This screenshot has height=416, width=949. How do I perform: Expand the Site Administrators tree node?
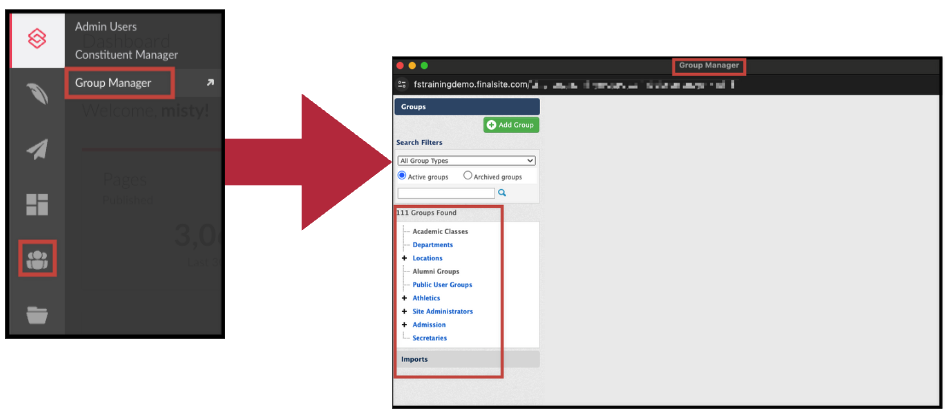point(404,311)
